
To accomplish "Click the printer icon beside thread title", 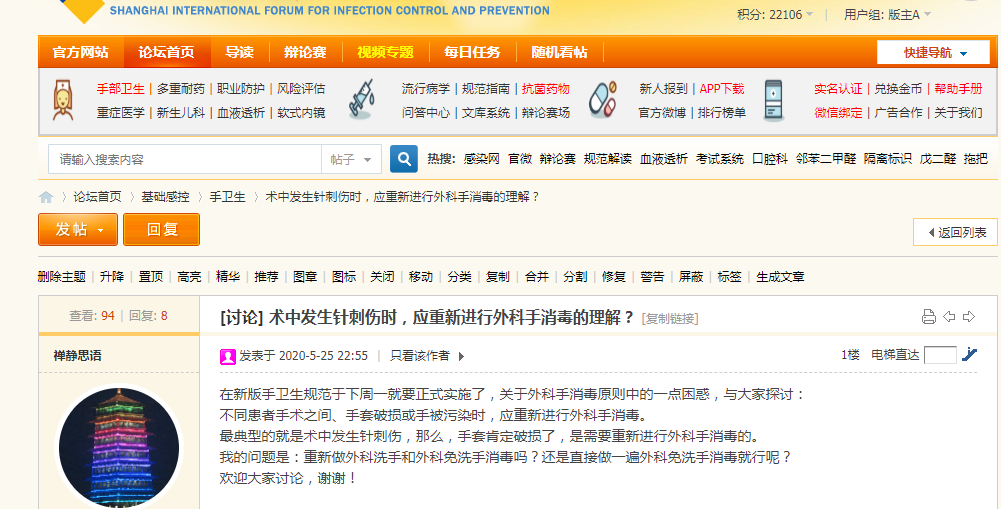I will point(929,316).
